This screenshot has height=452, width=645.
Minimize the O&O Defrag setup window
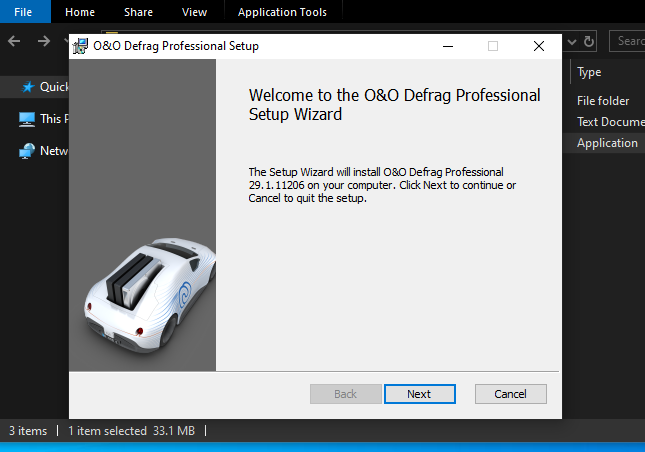click(x=448, y=46)
